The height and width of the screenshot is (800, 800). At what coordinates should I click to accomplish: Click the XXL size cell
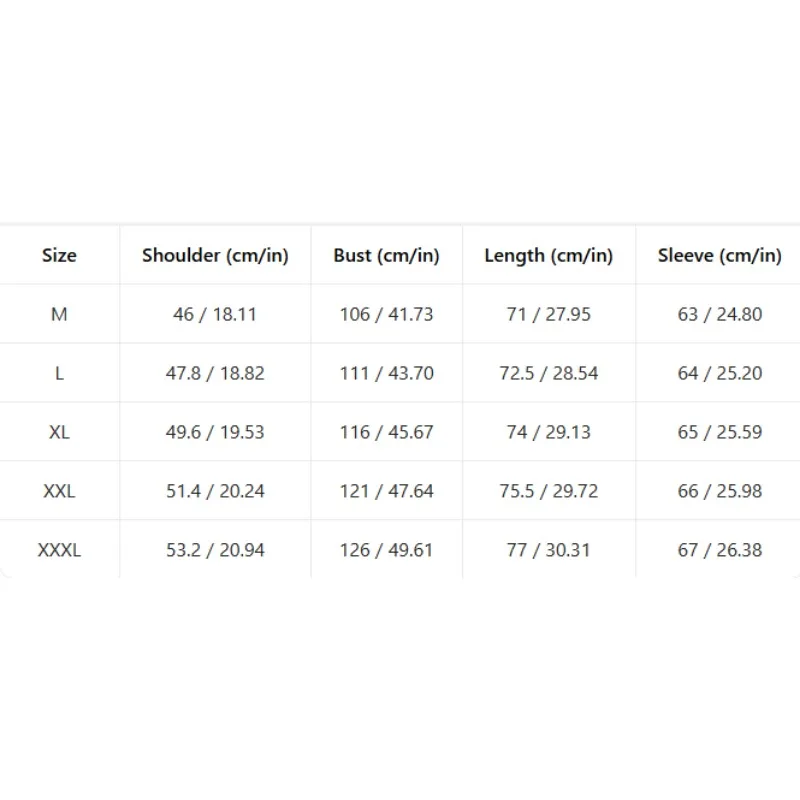tap(59, 491)
